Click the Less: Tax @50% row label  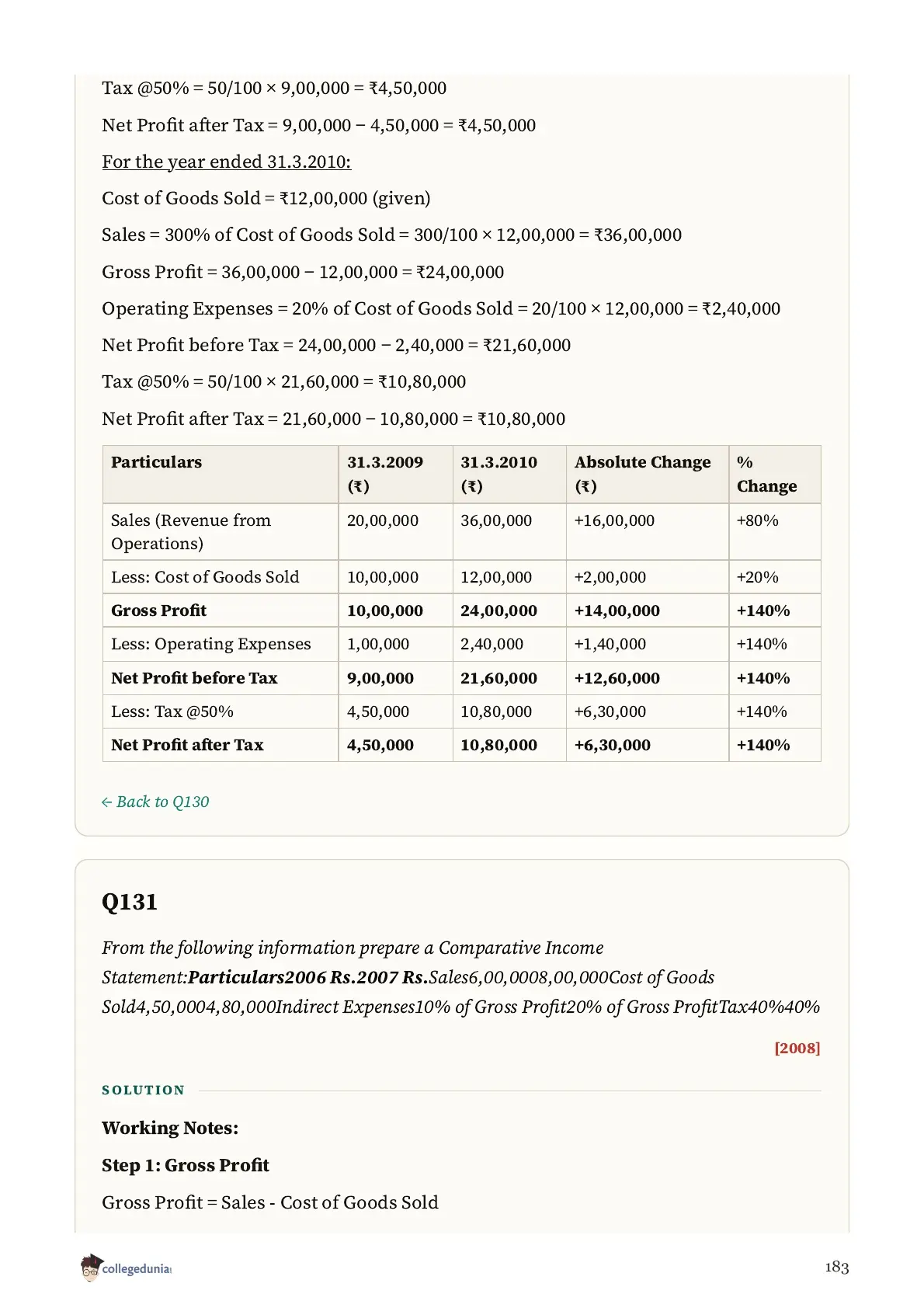(172, 711)
